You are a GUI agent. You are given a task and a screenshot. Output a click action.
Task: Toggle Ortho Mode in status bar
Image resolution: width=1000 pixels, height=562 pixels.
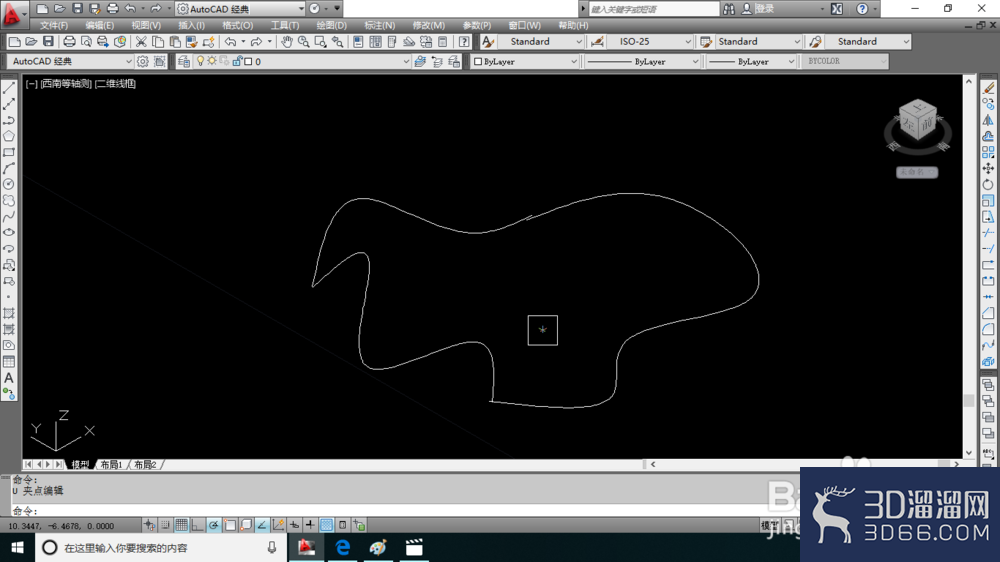tap(198, 525)
